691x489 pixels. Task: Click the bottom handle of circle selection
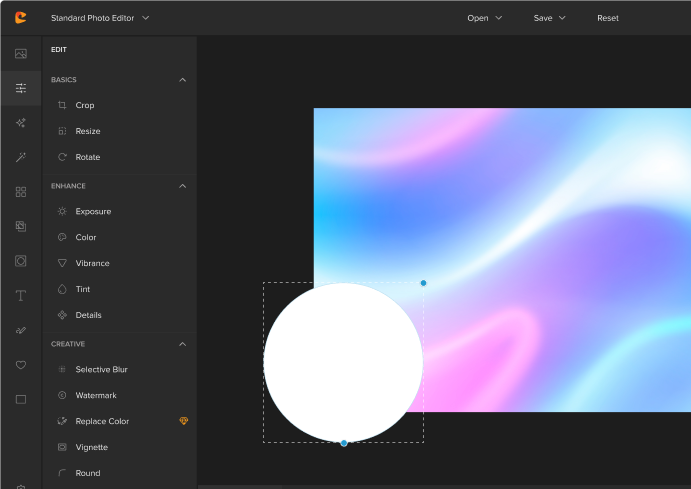(x=344, y=443)
